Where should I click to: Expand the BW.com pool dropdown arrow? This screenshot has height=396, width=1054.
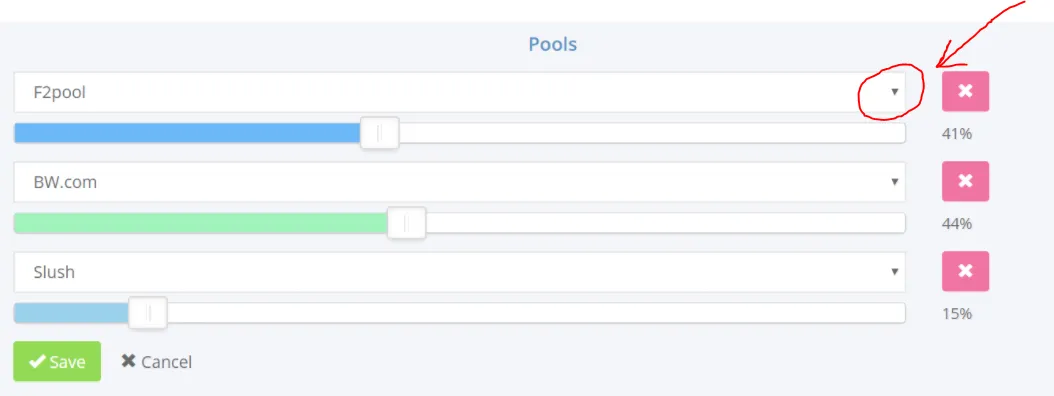pyautogui.click(x=895, y=182)
